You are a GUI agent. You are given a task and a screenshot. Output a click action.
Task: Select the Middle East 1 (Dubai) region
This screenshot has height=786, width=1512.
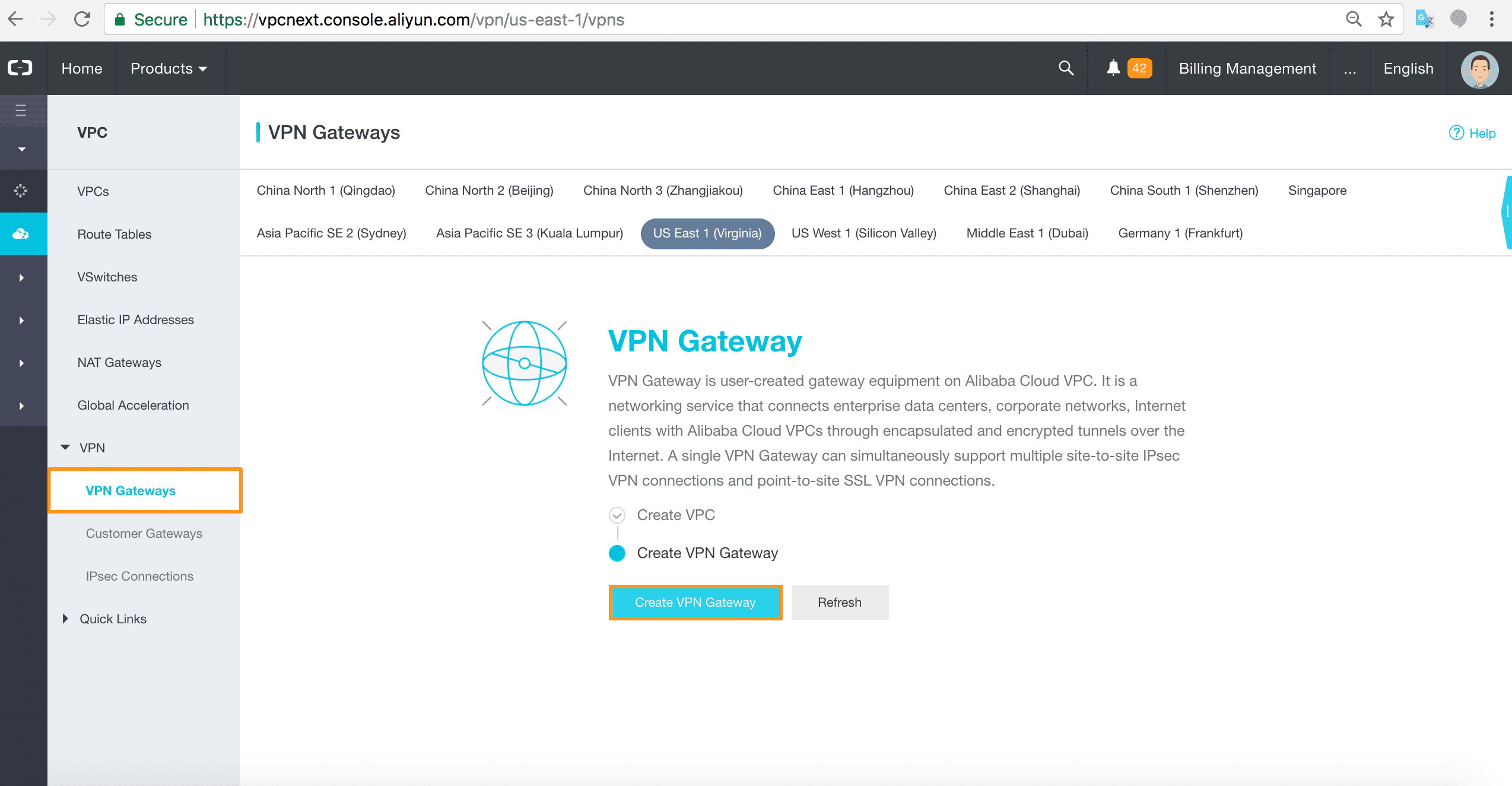pyautogui.click(x=1027, y=233)
